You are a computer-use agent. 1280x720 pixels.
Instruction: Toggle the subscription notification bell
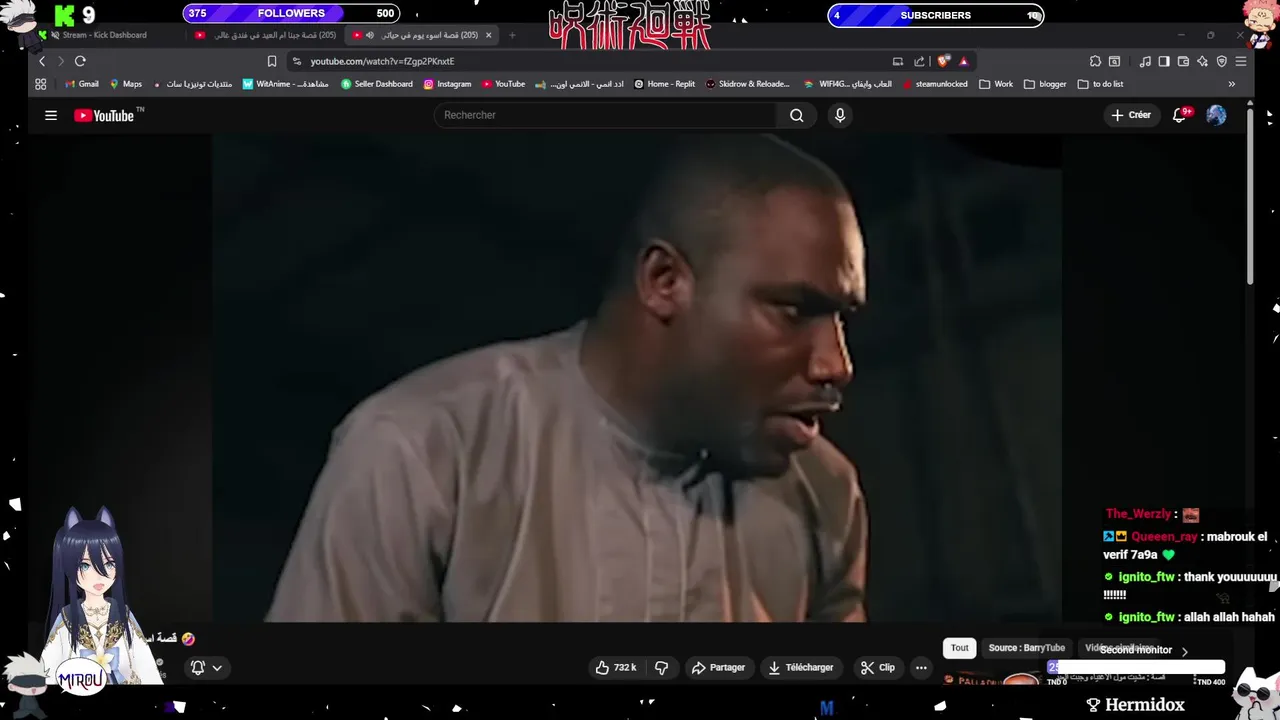pos(198,667)
